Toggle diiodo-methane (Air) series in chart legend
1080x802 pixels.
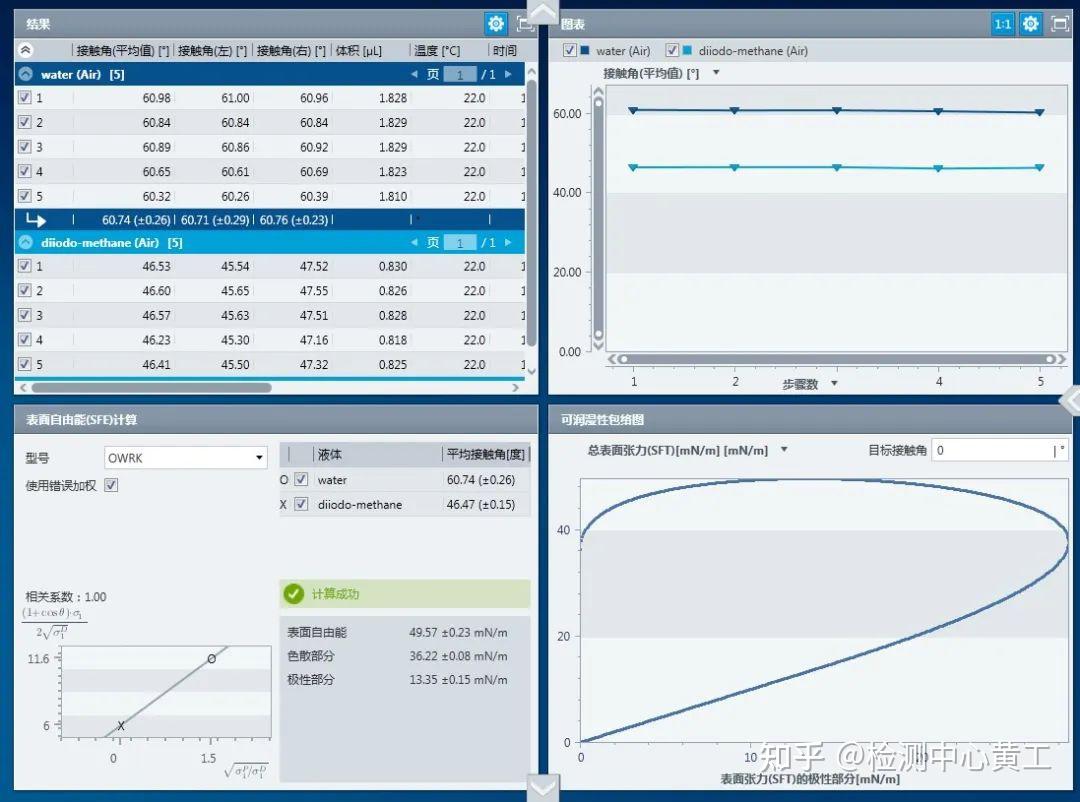click(672, 50)
